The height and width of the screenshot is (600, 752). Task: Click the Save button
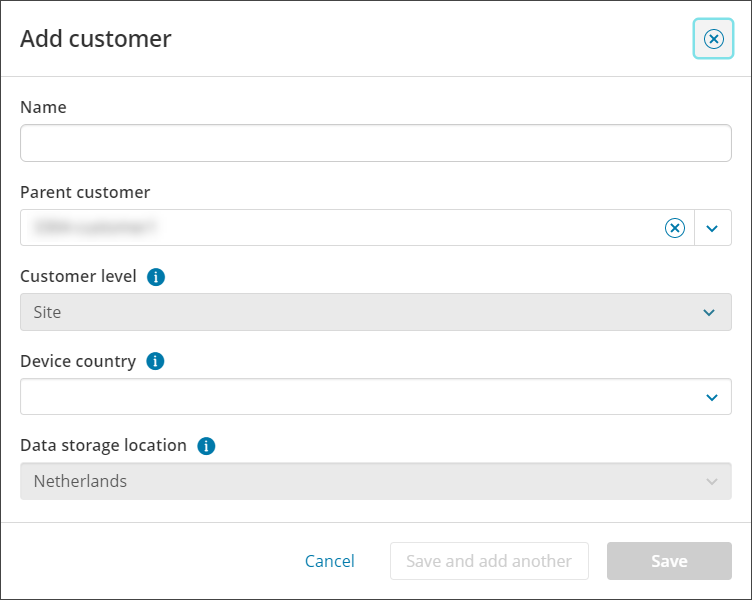click(668, 561)
